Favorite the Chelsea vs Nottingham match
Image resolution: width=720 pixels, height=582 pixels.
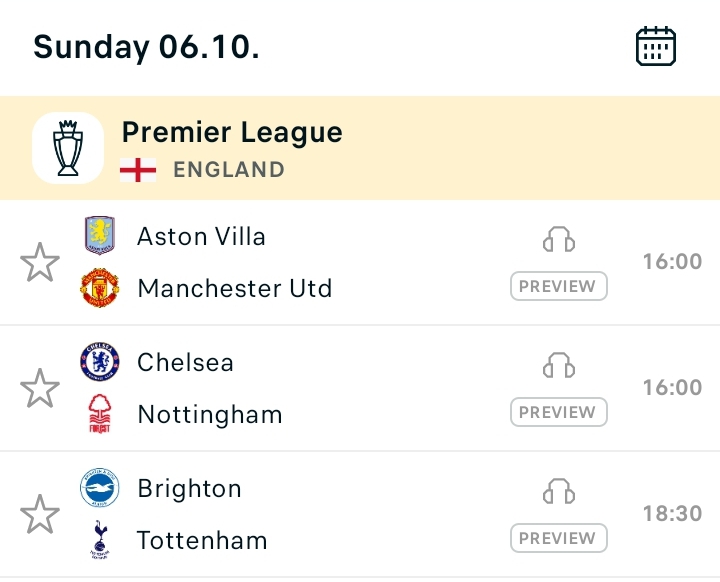pyautogui.click(x=40, y=388)
